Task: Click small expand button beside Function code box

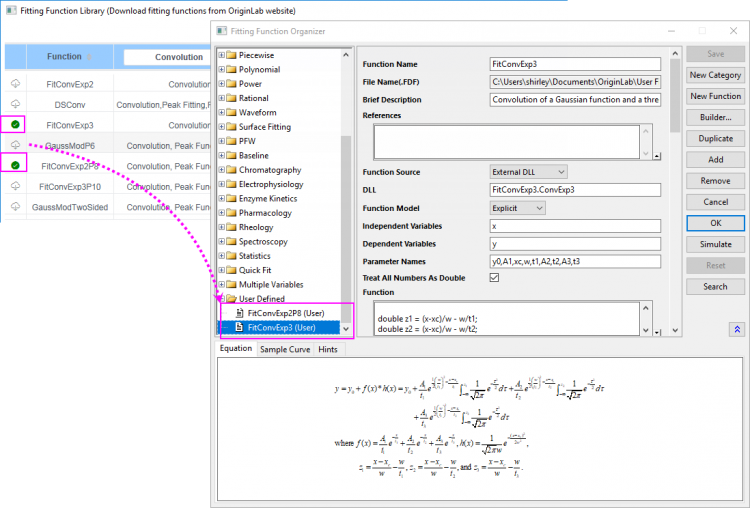Action: pyautogui.click(x=657, y=332)
